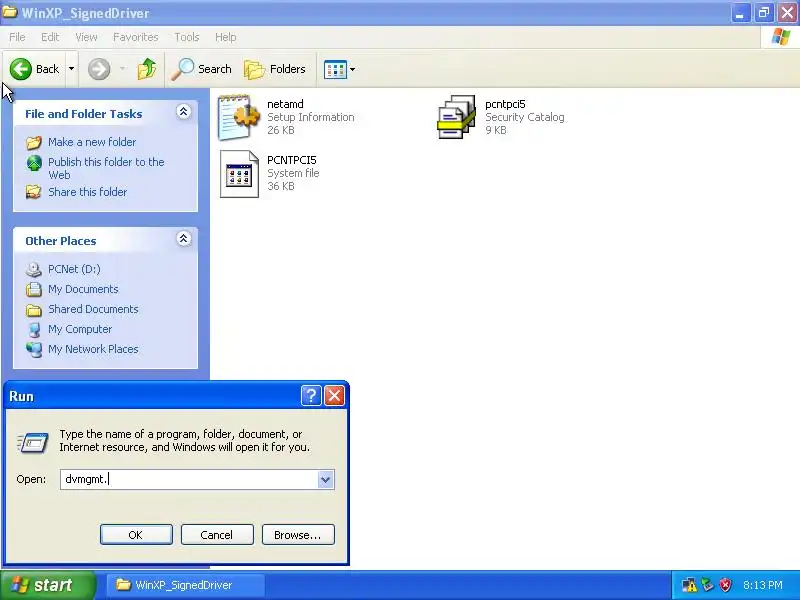
Task: Open the View menu
Action: click(x=86, y=37)
